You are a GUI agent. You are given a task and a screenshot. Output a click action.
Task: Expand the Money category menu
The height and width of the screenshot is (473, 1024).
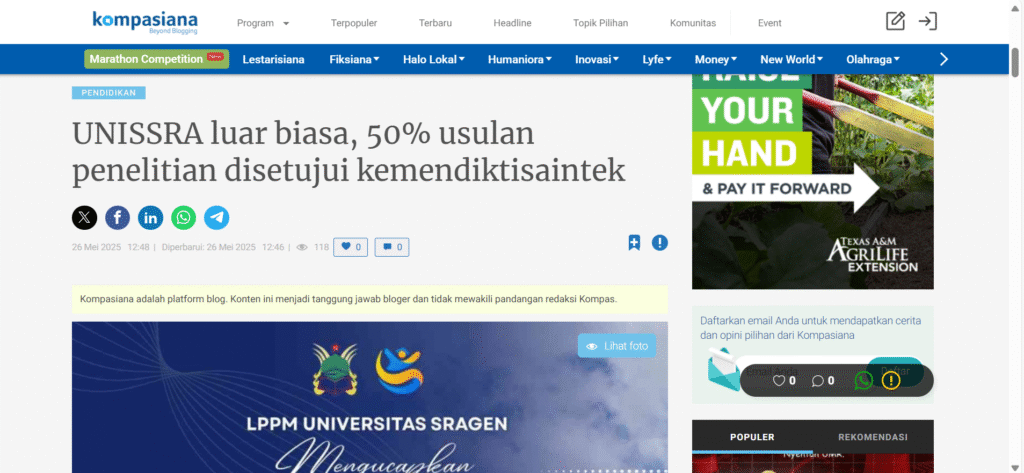[x=716, y=59]
